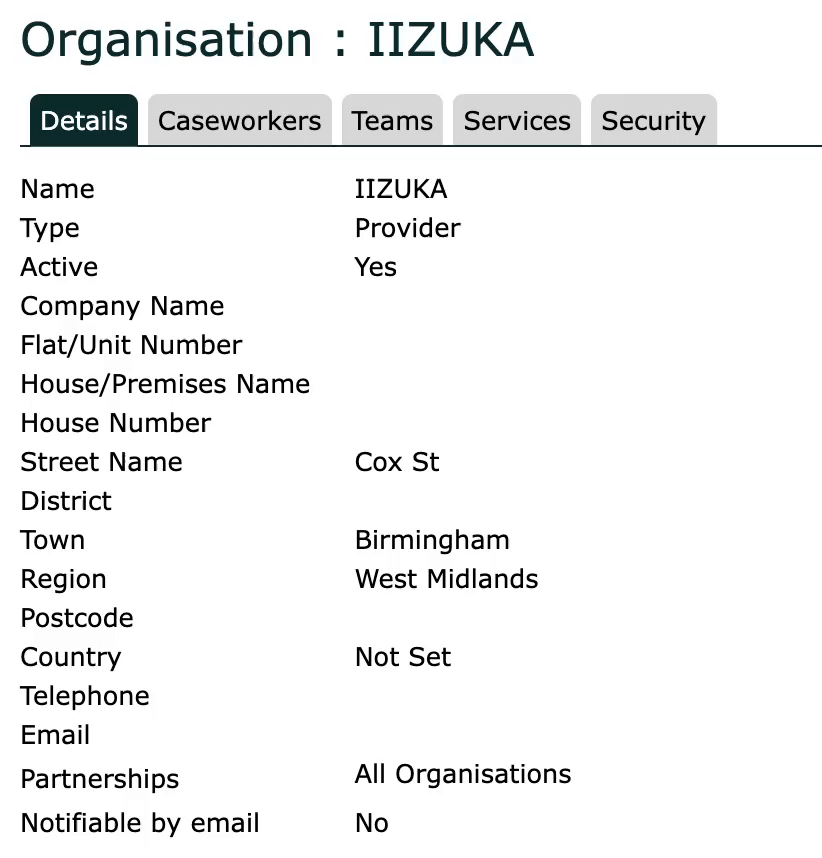The image size is (822, 858).
Task: Click the Postcode field label
Action: pos(77,618)
